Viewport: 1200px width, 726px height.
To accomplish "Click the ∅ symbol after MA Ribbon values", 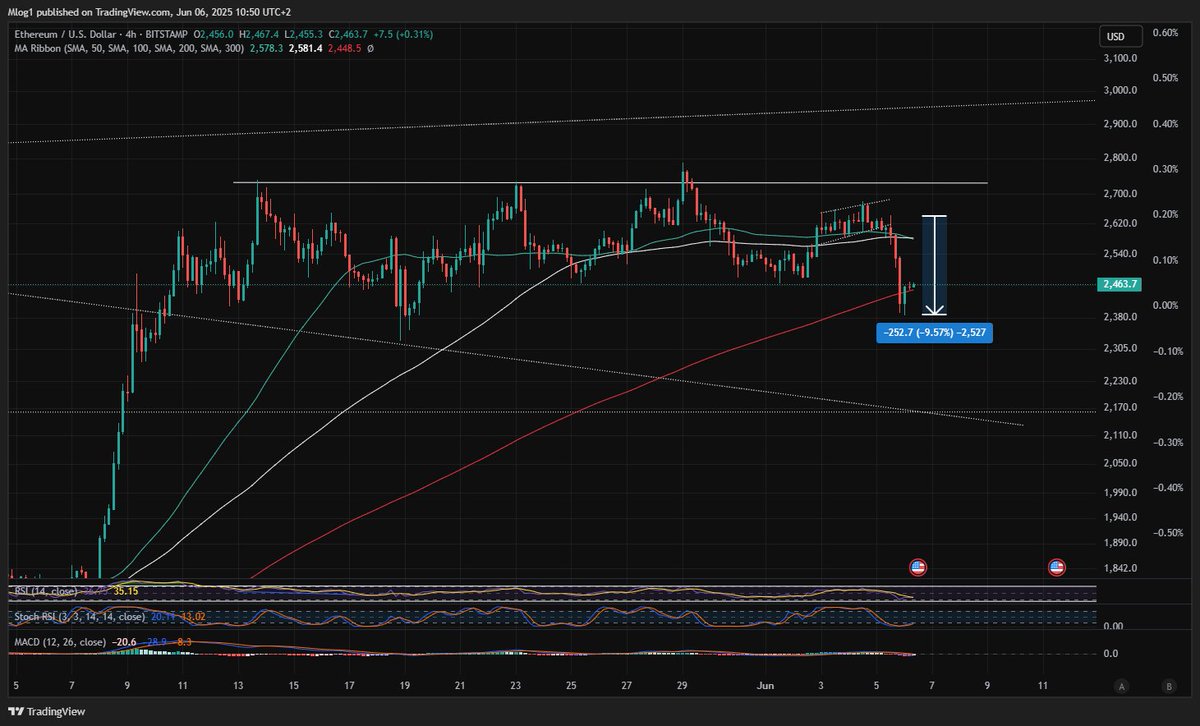I will (371, 47).
